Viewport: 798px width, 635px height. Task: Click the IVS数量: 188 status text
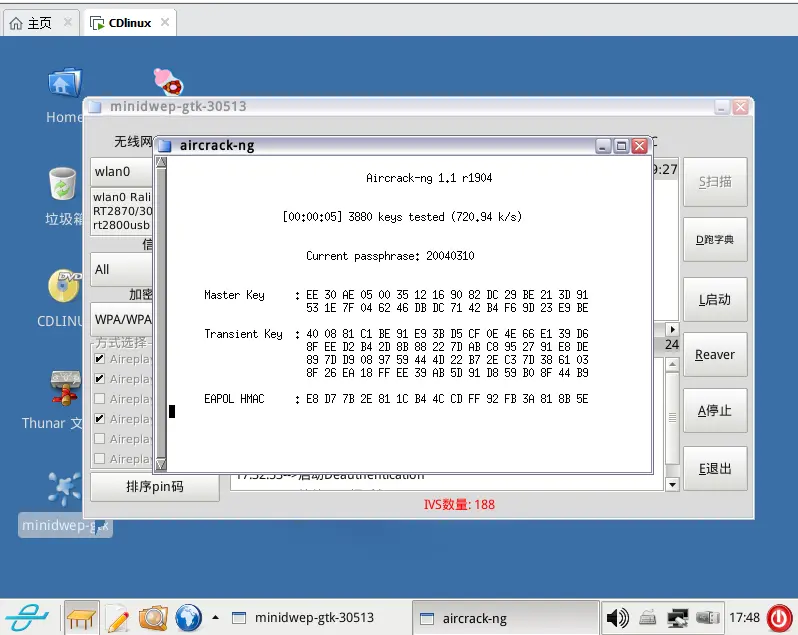coord(459,504)
